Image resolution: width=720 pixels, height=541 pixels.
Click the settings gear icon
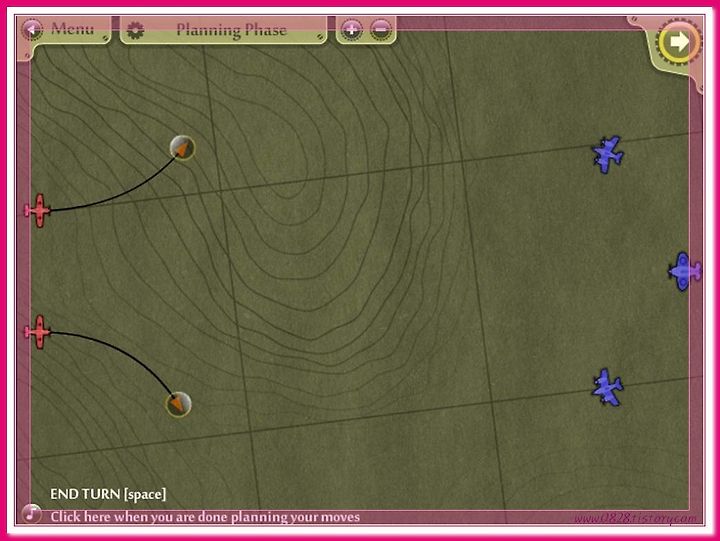[x=135, y=30]
